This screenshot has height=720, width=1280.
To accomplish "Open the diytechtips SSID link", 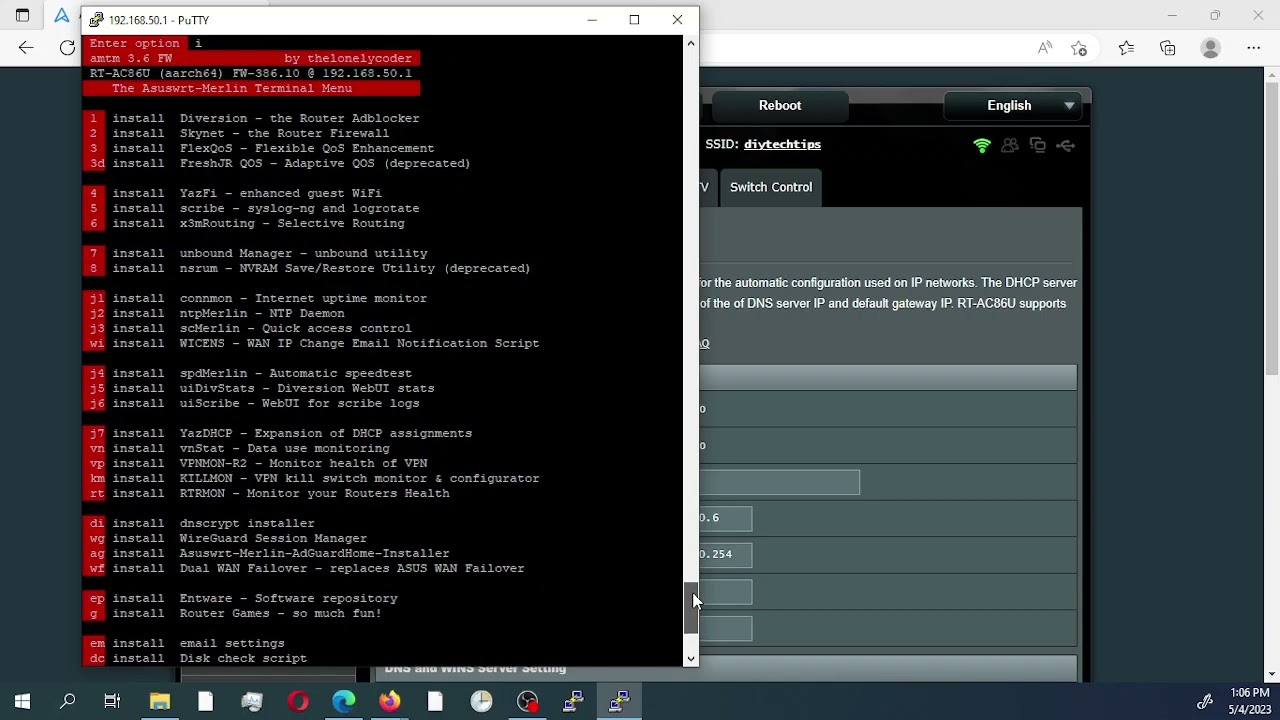I will [782, 145].
